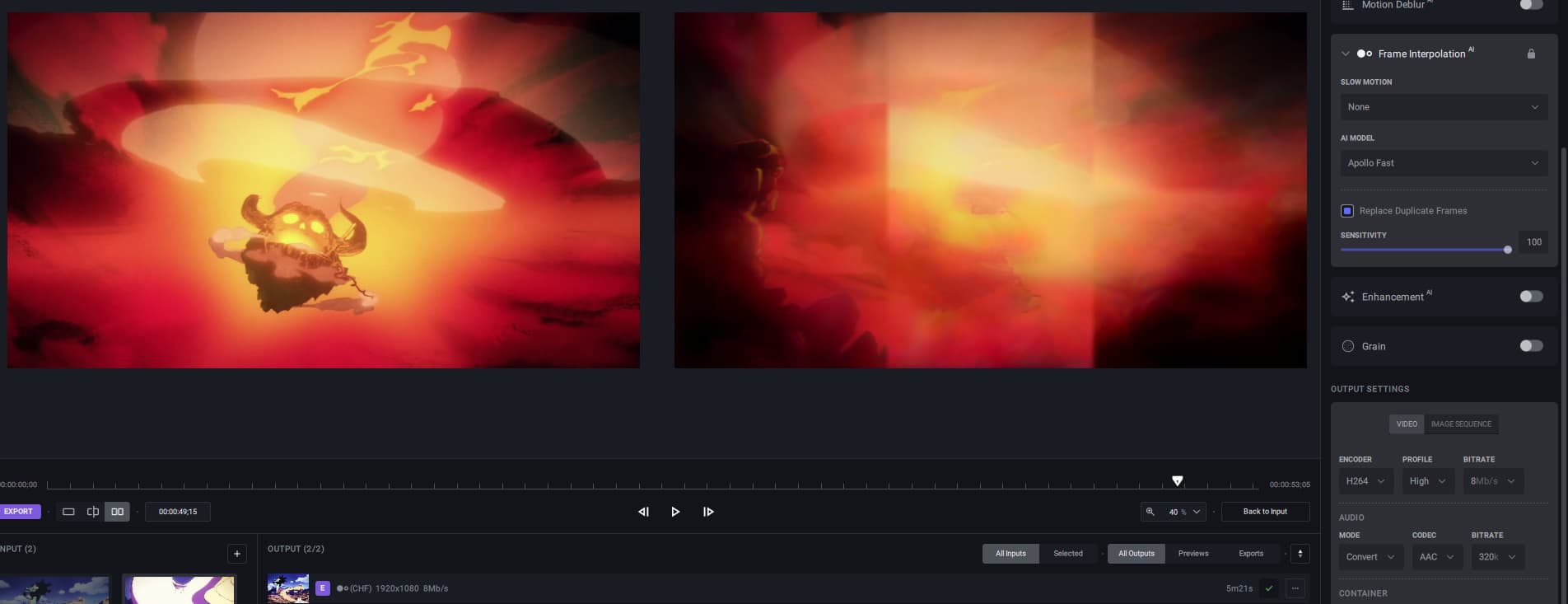The width and height of the screenshot is (1568, 604).
Task: Select the Selected filter tab
Action: pyautogui.click(x=1068, y=554)
